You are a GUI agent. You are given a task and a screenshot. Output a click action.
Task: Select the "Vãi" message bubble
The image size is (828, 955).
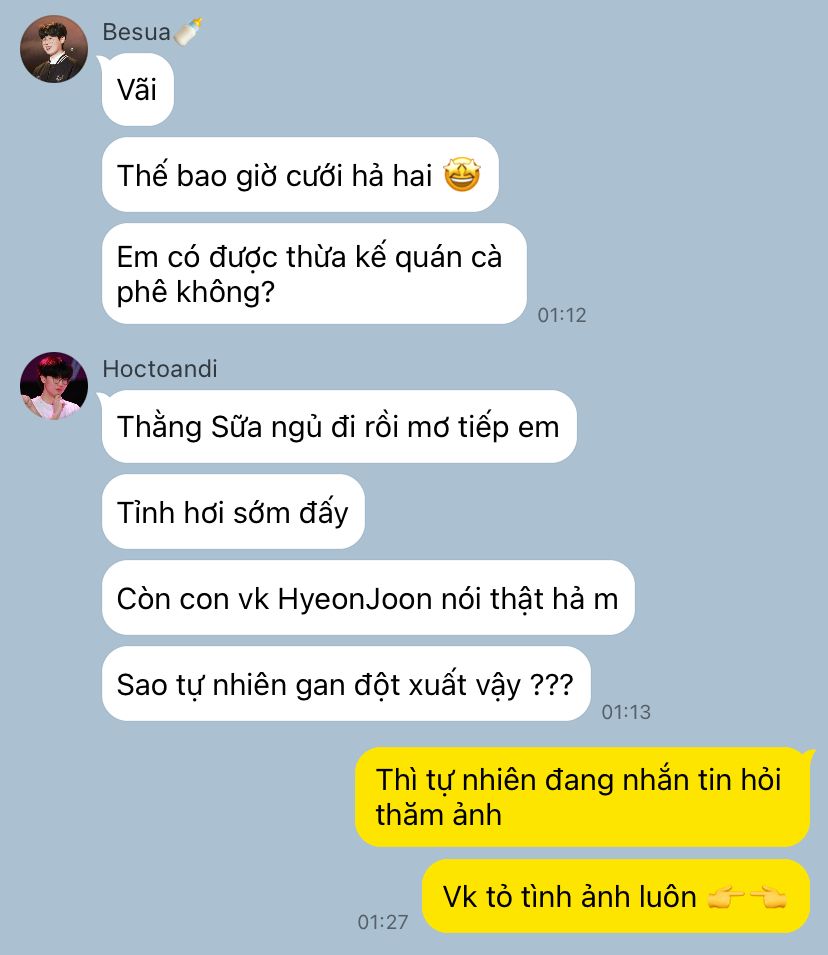pyautogui.click(x=138, y=90)
